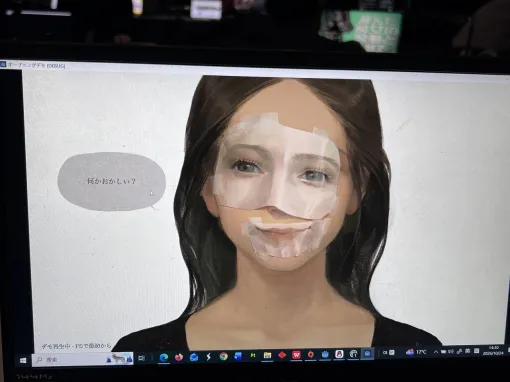Open the Windows Start menu
Viewport: 510px width, 382px height.
coord(23,360)
